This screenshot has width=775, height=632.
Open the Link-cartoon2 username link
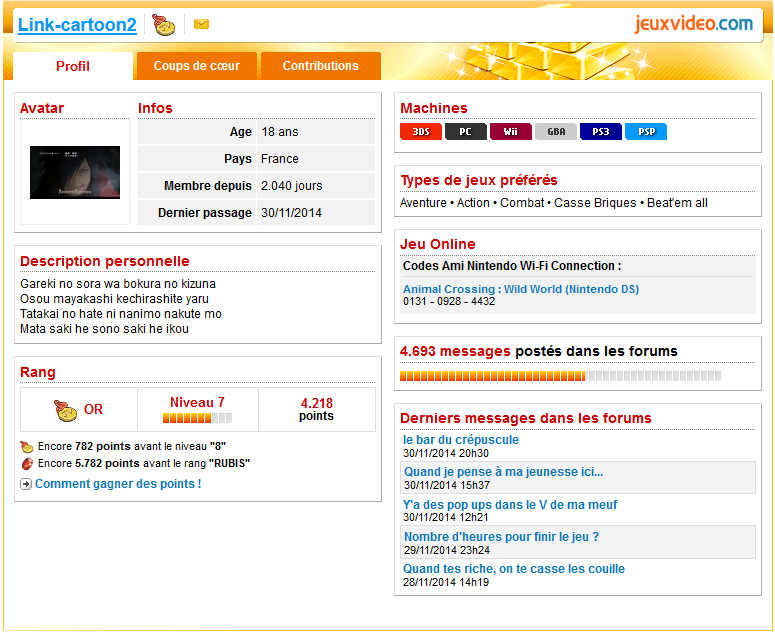coord(77,25)
